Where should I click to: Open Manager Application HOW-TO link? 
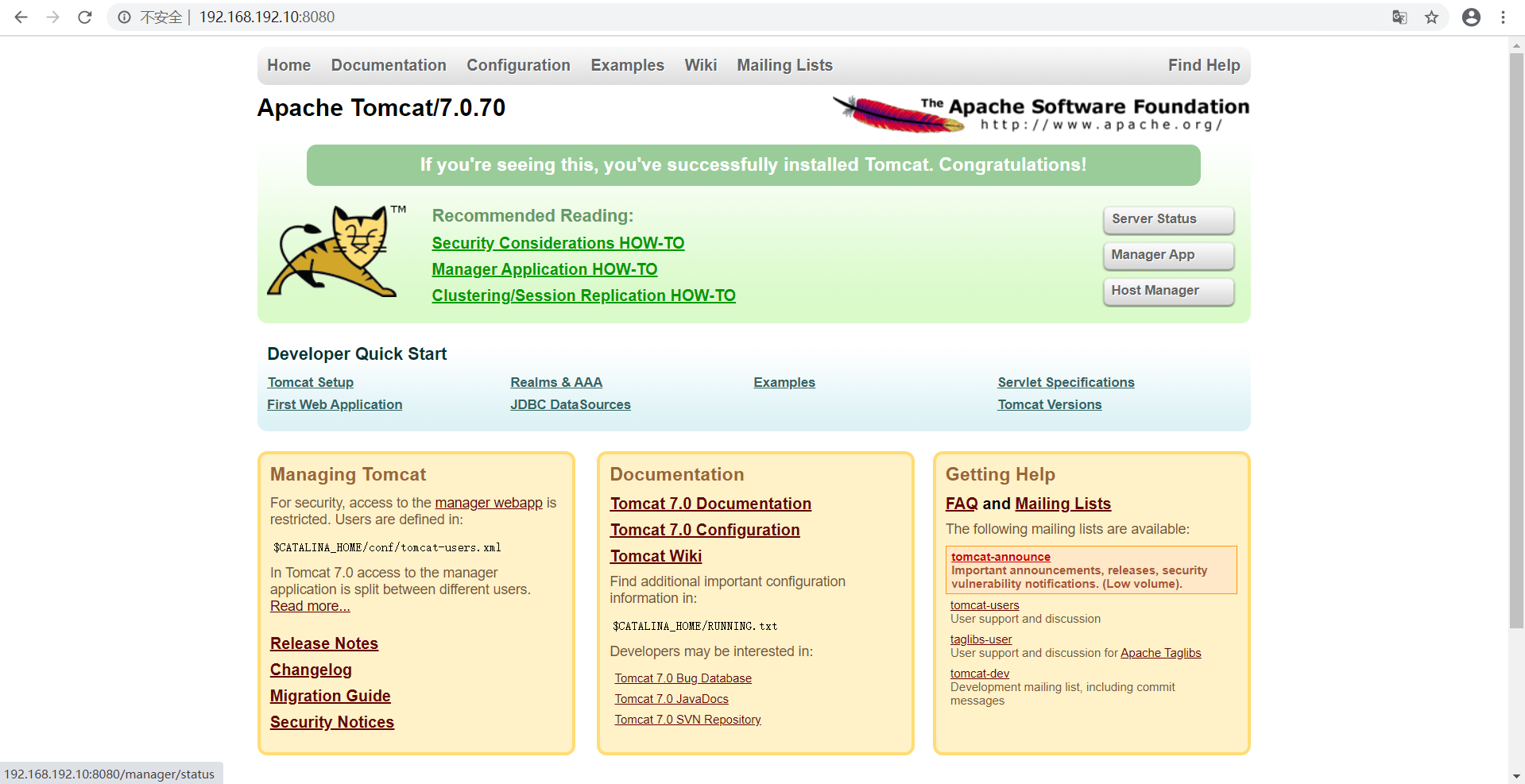544,269
